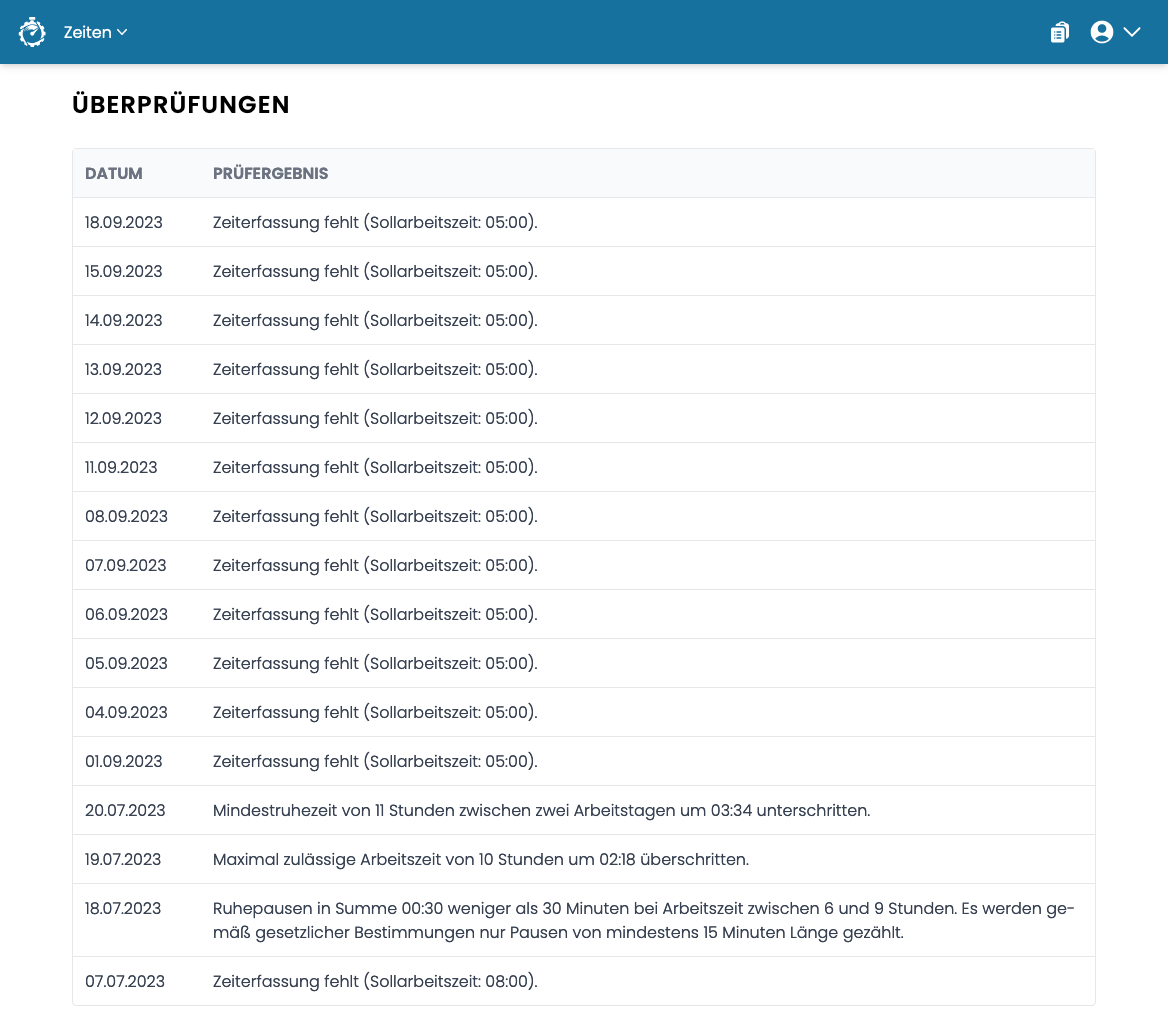Image resolution: width=1168 pixels, height=1023 pixels.
Task: Select the date 07.09.2023
Action: [x=126, y=566]
